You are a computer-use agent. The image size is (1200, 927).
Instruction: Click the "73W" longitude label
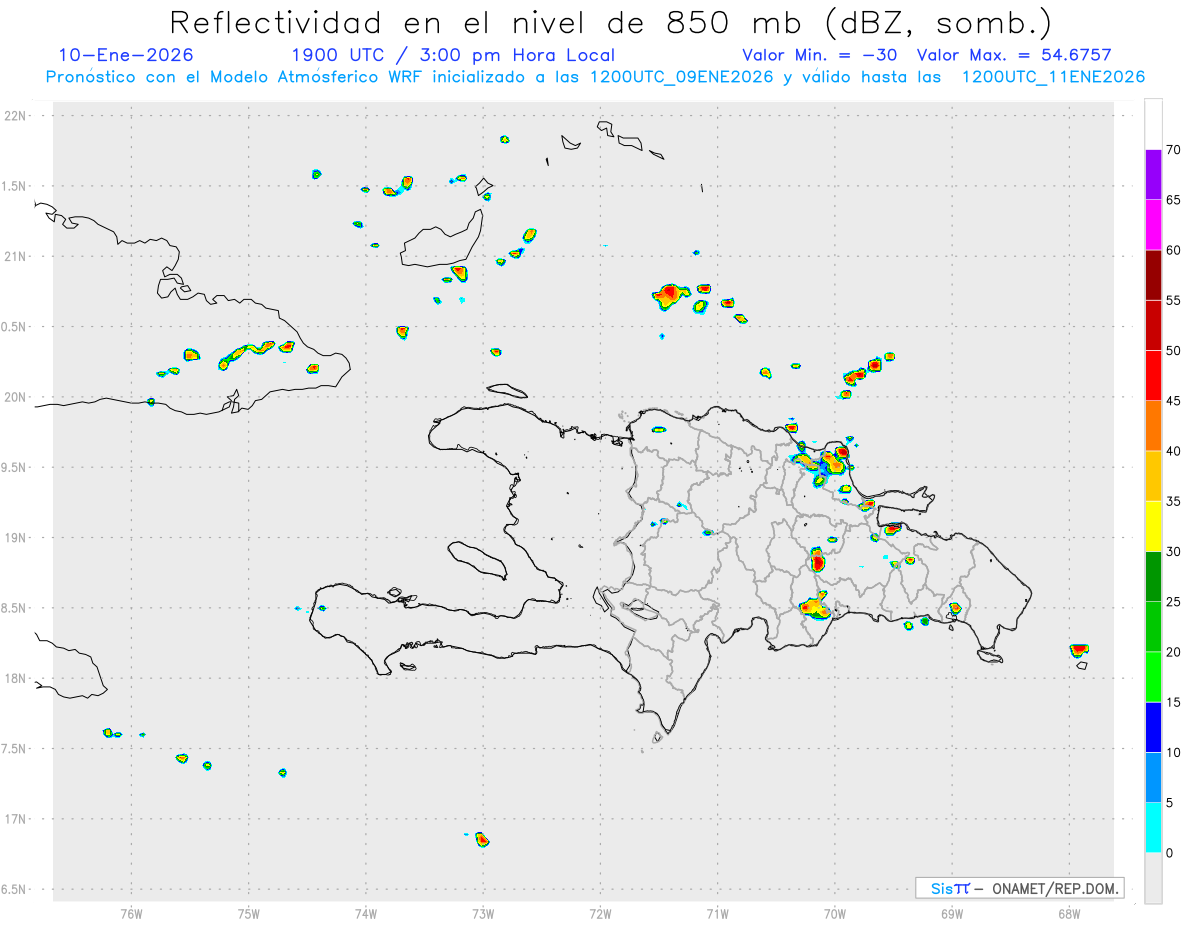[483, 914]
